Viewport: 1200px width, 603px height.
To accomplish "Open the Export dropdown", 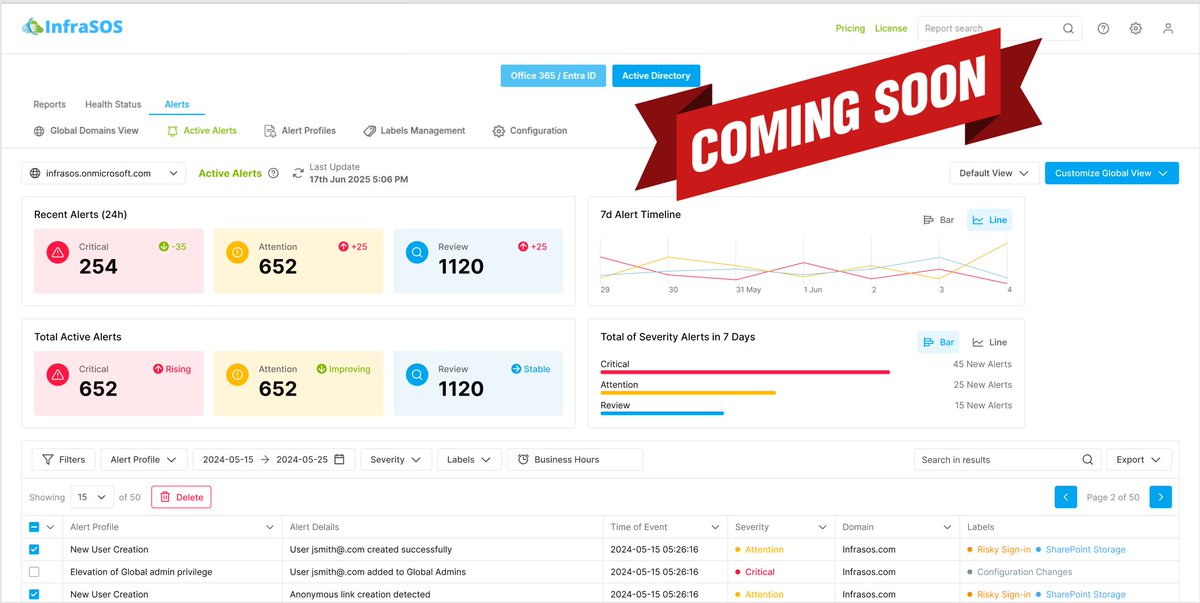I will click(x=1139, y=460).
